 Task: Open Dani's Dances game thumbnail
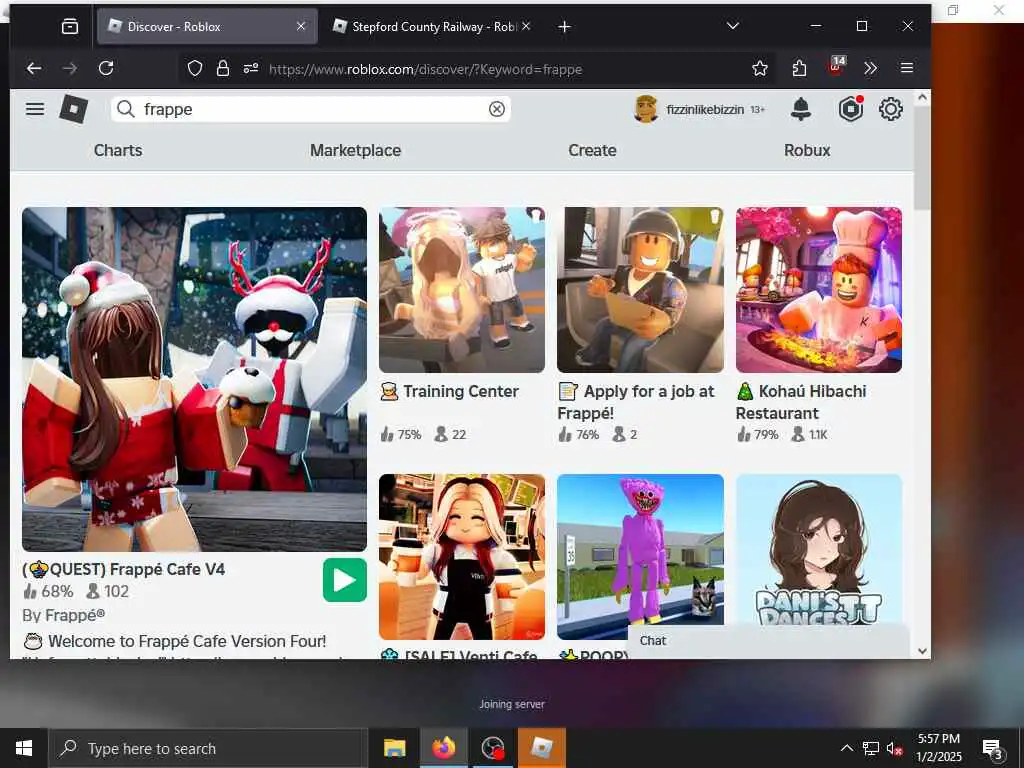point(819,551)
